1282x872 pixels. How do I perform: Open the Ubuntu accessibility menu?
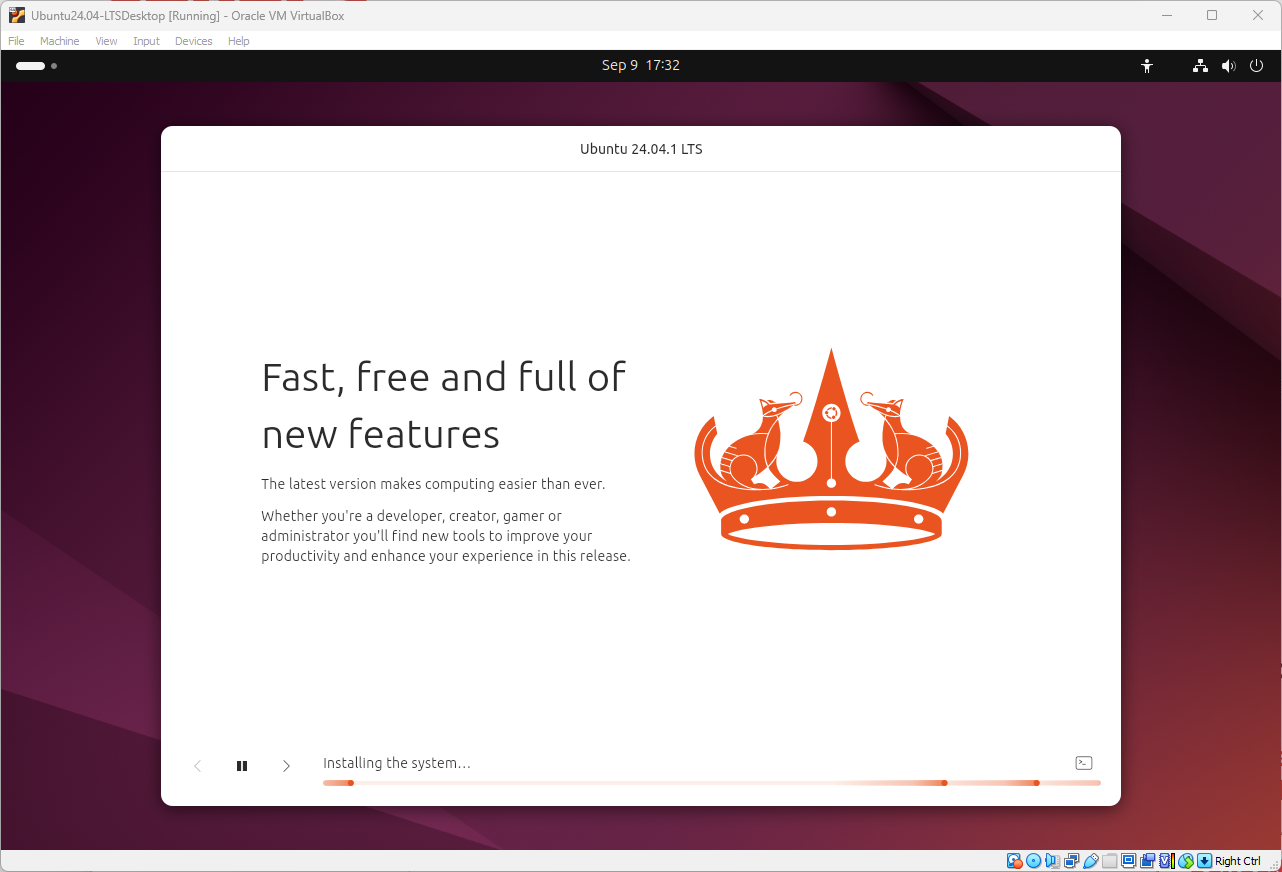(x=1147, y=66)
